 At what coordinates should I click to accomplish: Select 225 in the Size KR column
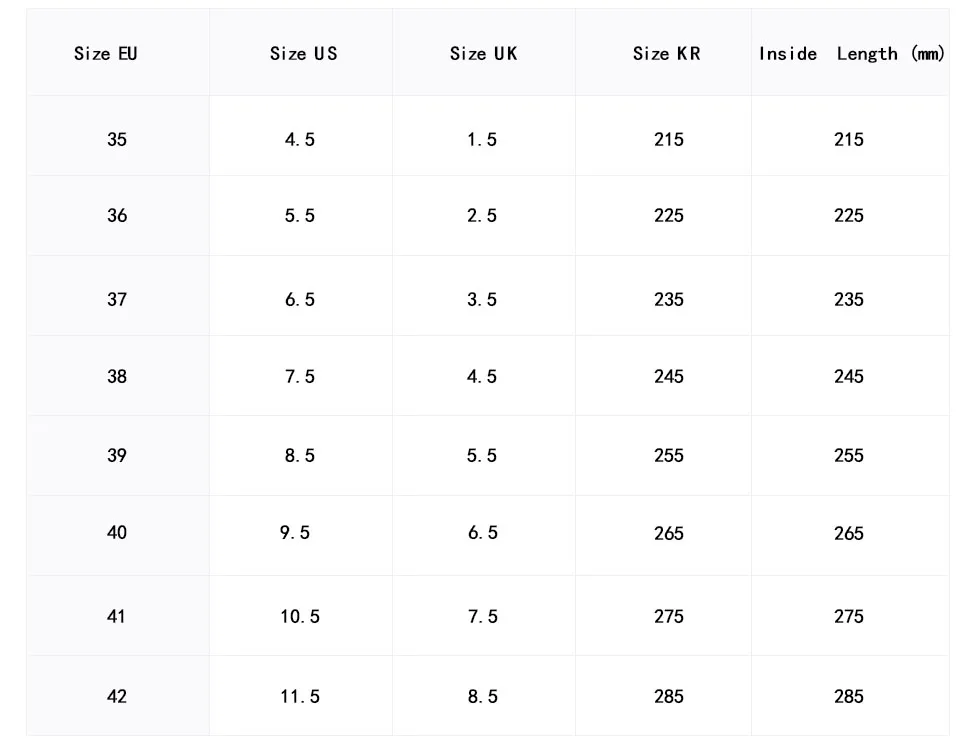tap(668, 216)
